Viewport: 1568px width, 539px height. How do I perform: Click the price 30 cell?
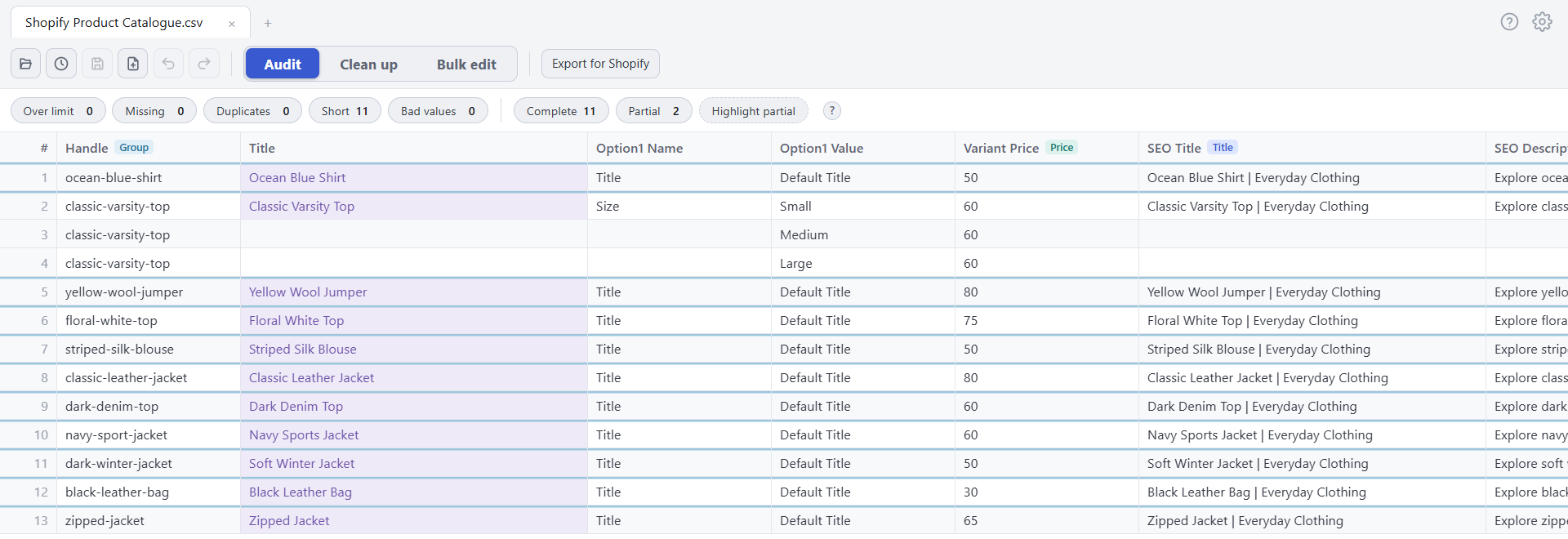click(x=1047, y=492)
